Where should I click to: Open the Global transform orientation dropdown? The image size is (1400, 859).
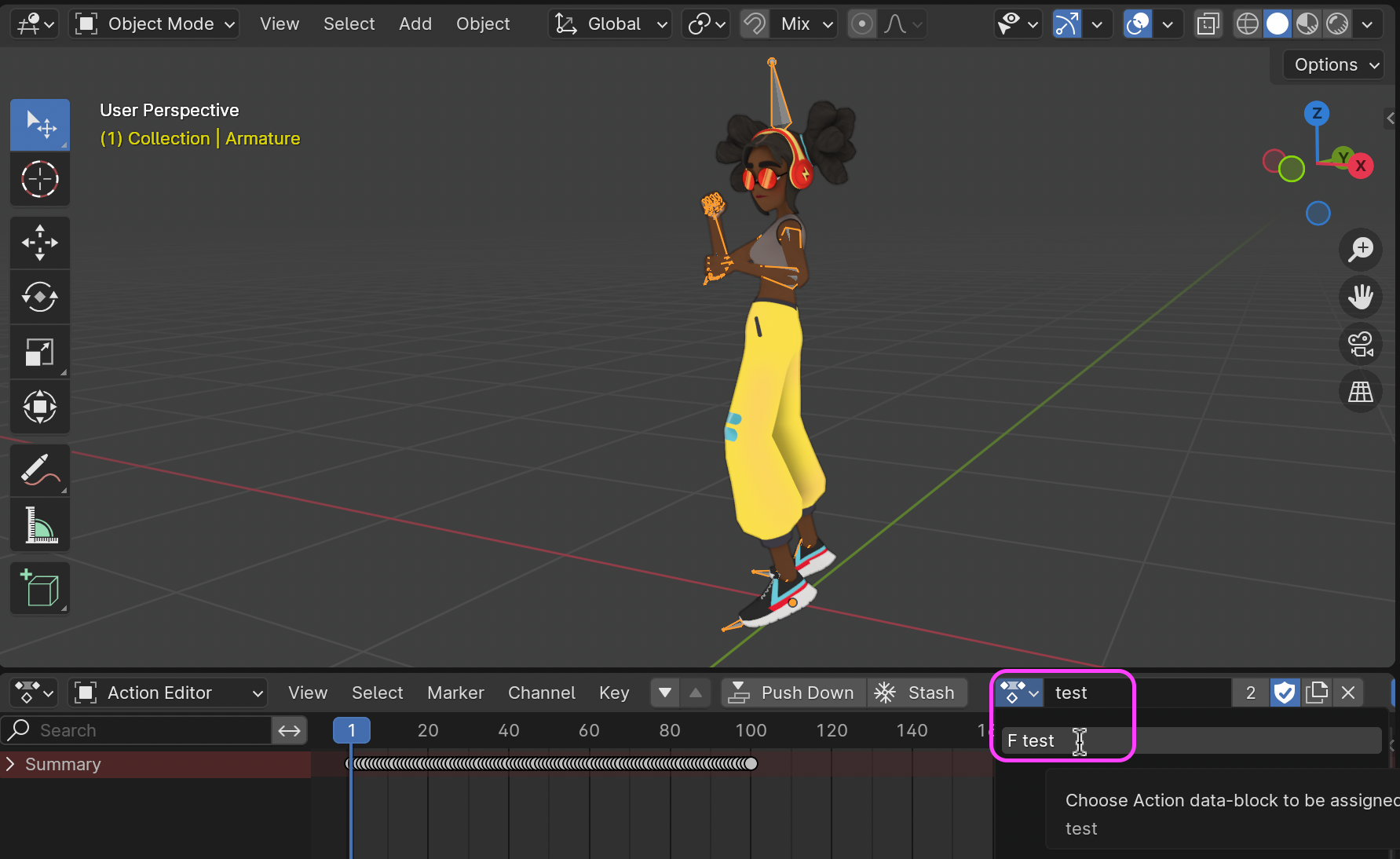coord(609,24)
